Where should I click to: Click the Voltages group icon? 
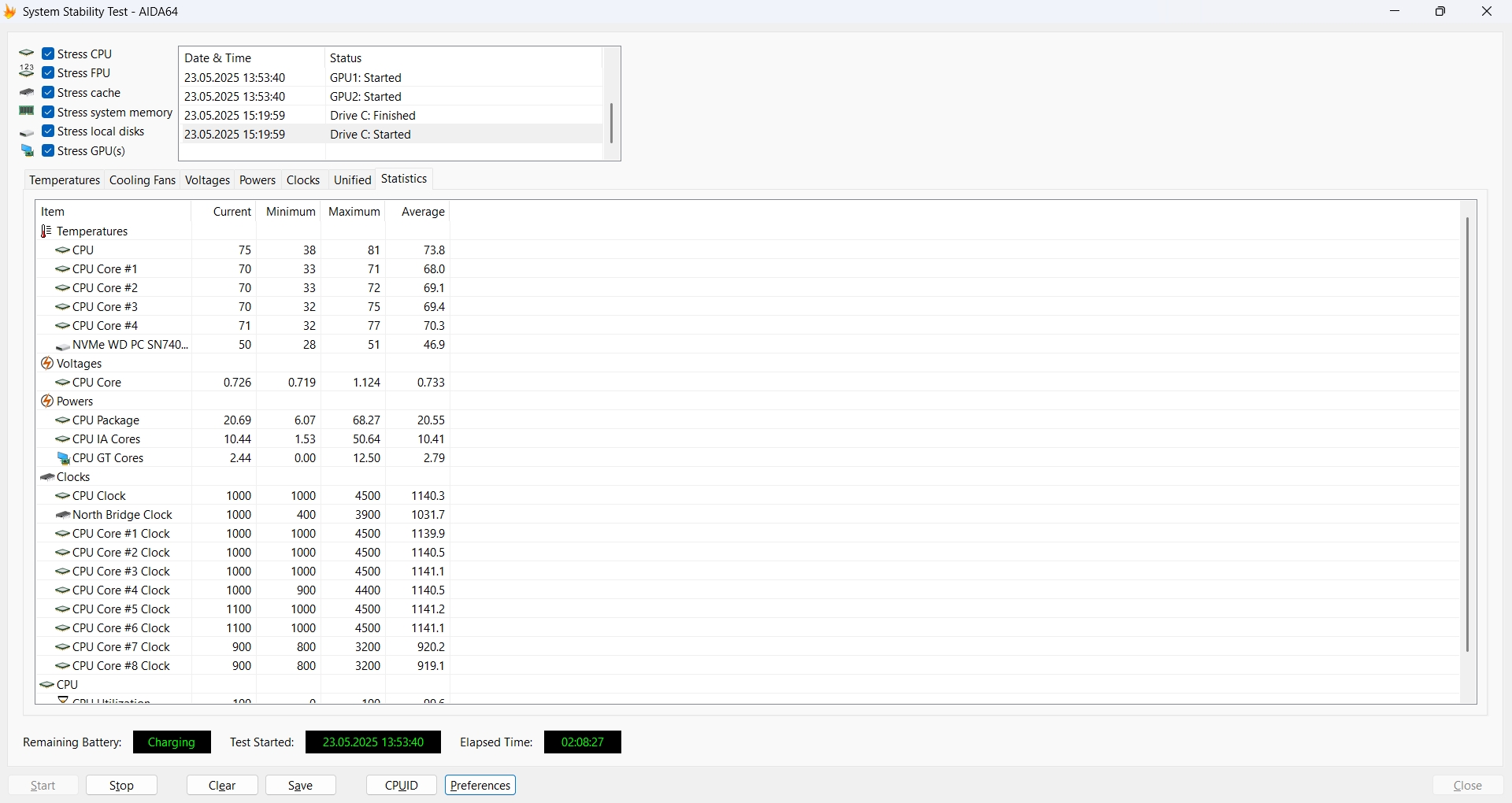tap(47, 364)
